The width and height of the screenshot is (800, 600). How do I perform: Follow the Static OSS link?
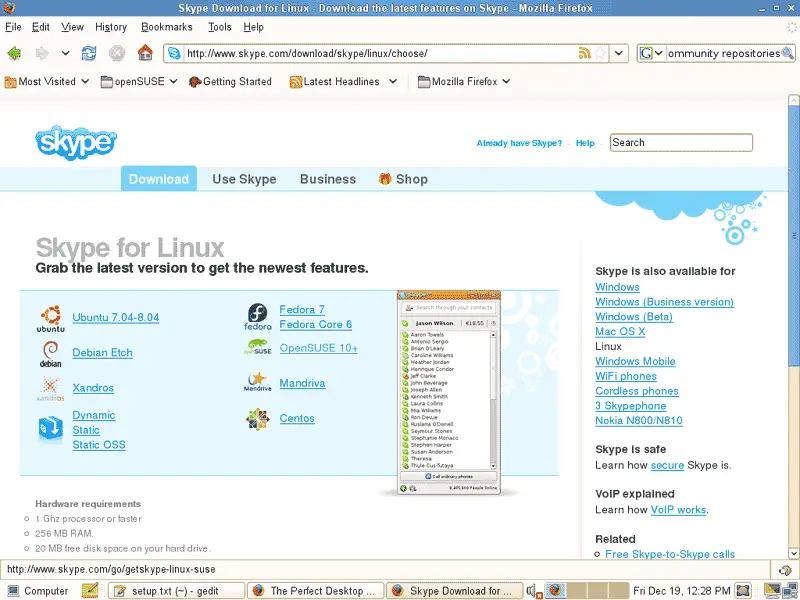tap(99, 445)
